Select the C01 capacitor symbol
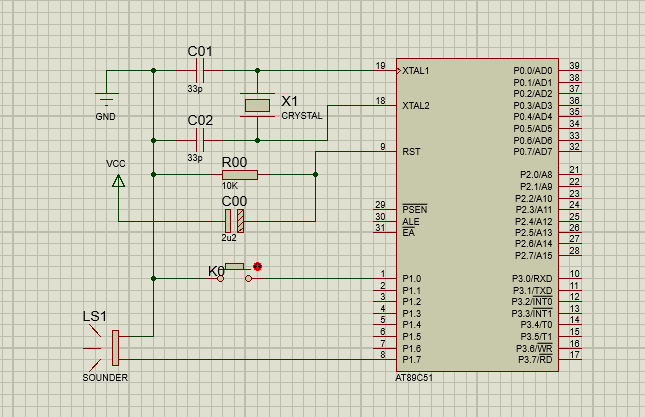The image size is (645, 417). [x=200, y=71]
